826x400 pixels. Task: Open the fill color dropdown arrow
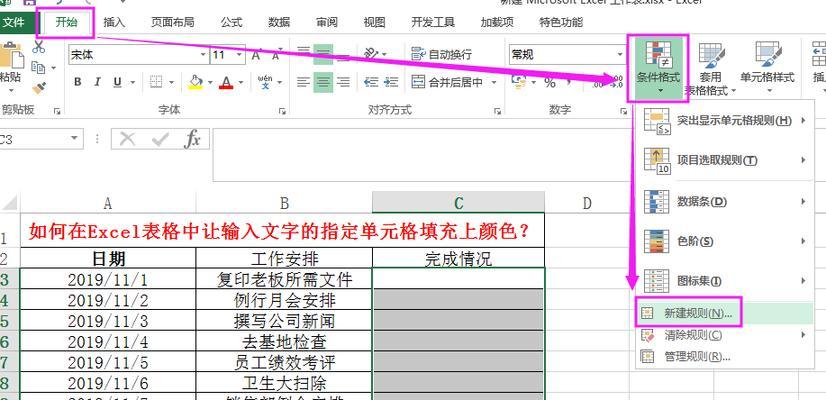(210, 83)
